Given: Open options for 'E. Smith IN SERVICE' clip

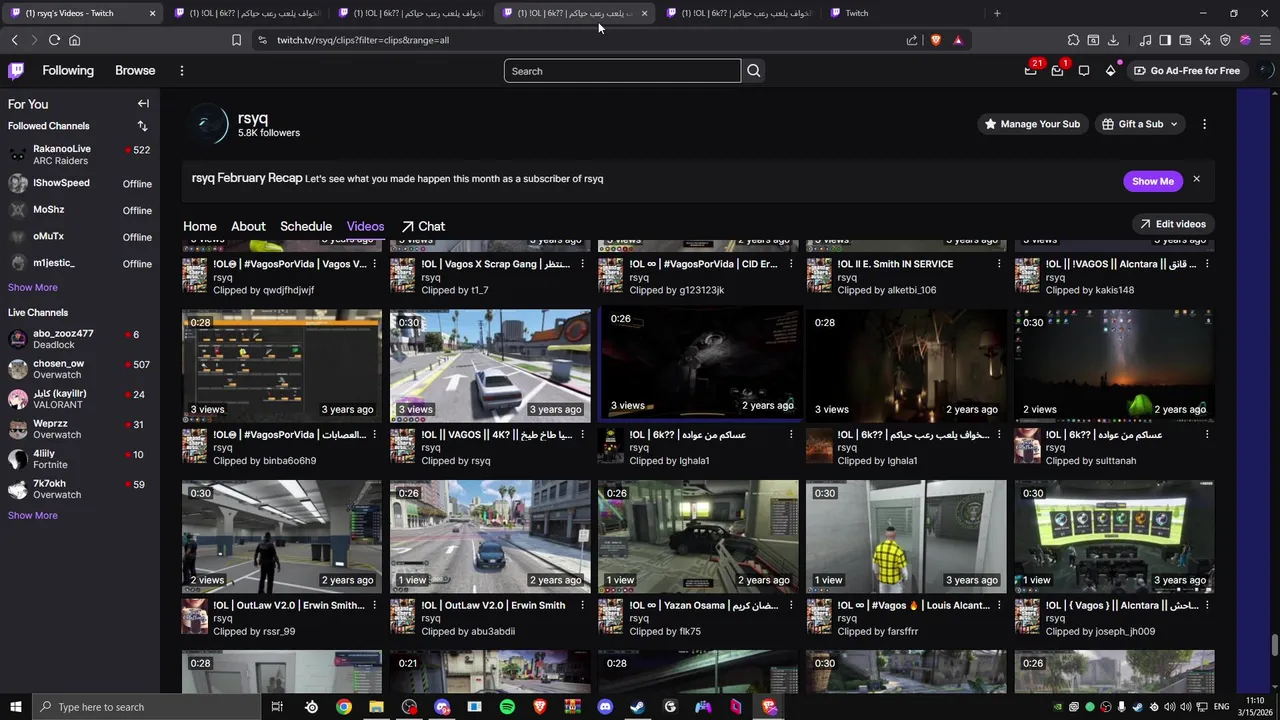Looking at the screenshot, I should (999, 264).
